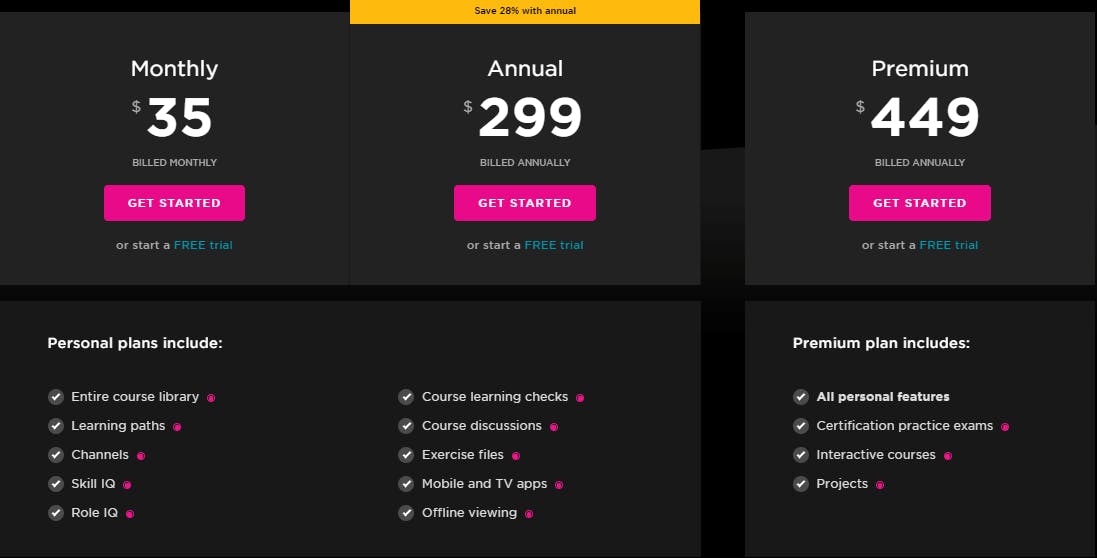Click the pink info dot beside Channels
This screenshot has height=558, width=1097.
tap(141, 456)
